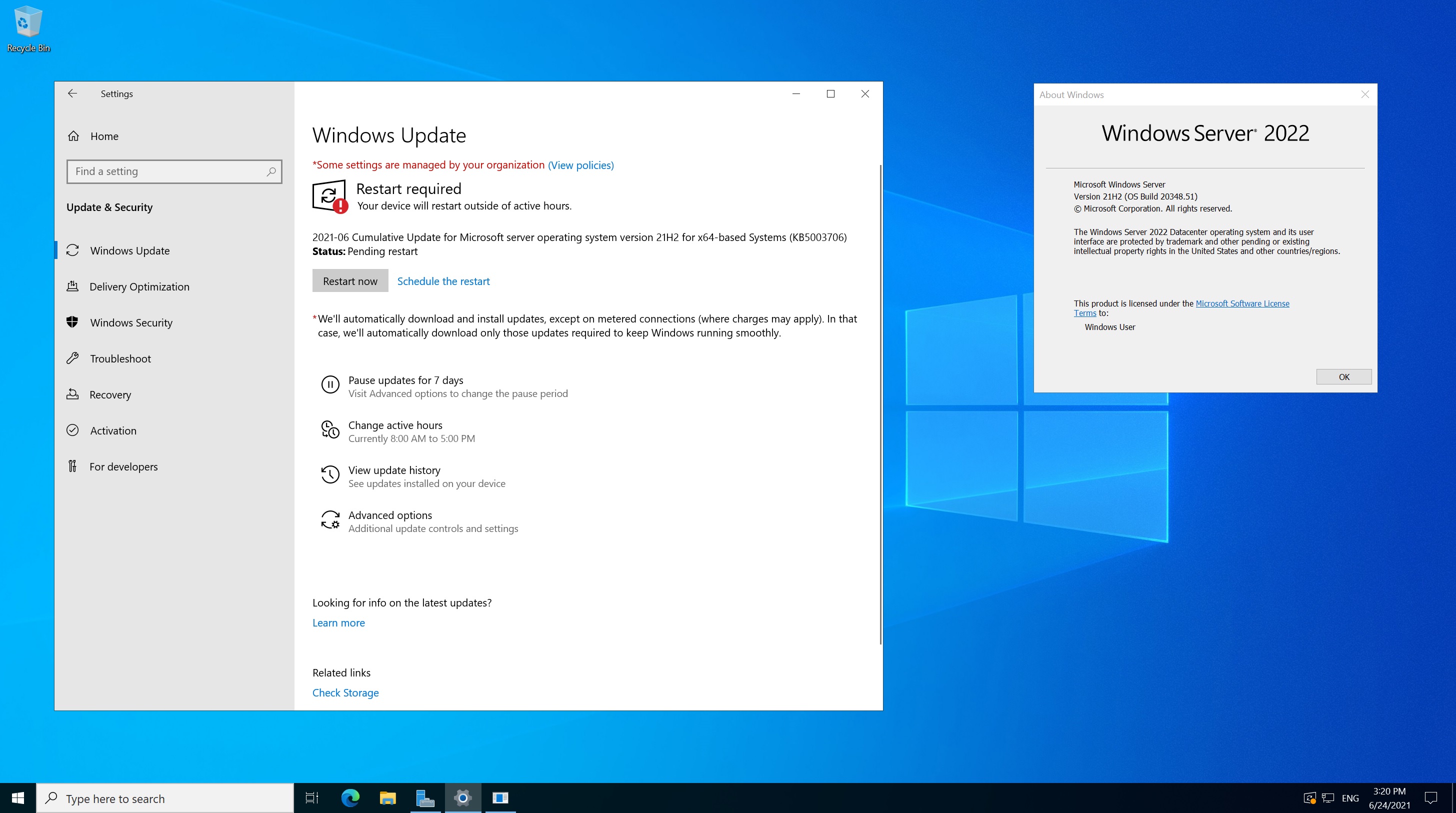Close the Settings window

(x=865, y=93)
